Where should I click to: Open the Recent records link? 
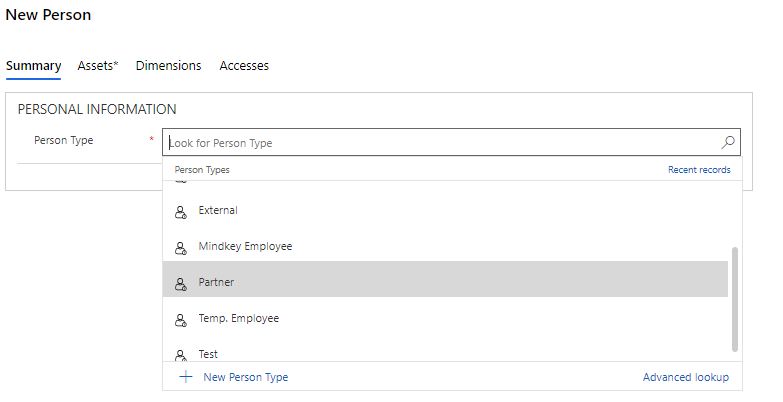coord(699,170)
